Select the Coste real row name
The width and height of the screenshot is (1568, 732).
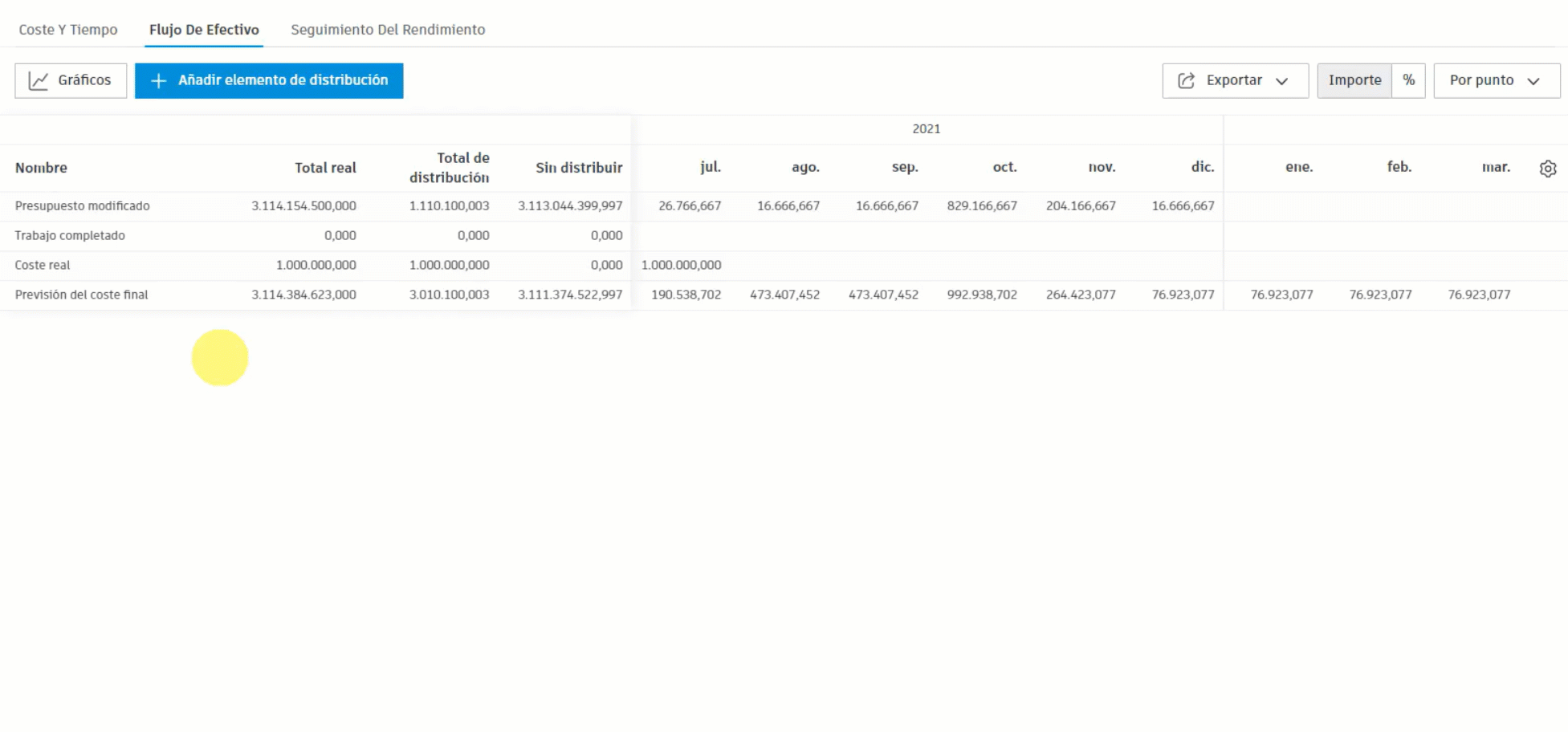pyautogui.click(x=43, y=266)
